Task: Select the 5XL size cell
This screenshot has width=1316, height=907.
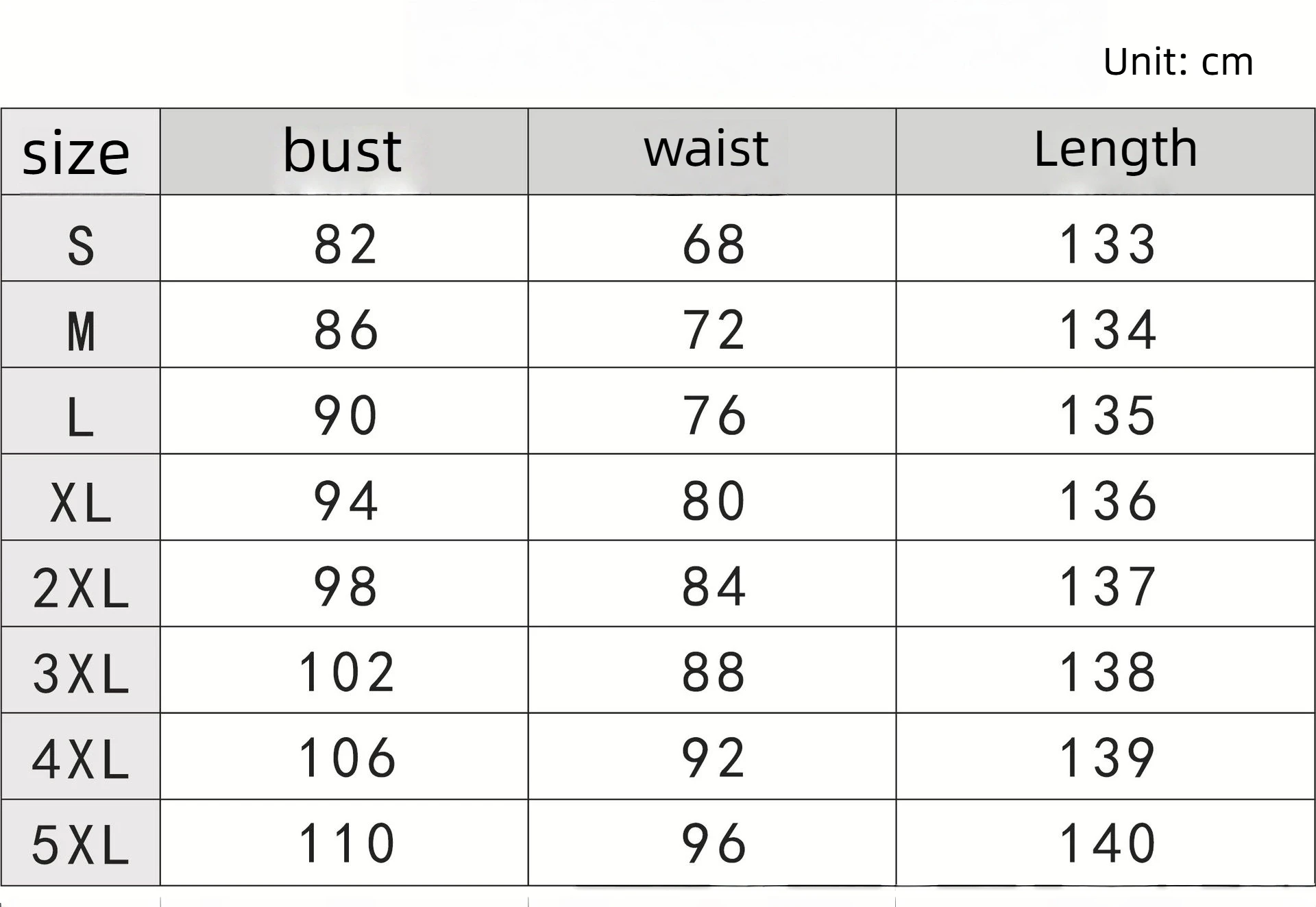Action: (81, 845)
